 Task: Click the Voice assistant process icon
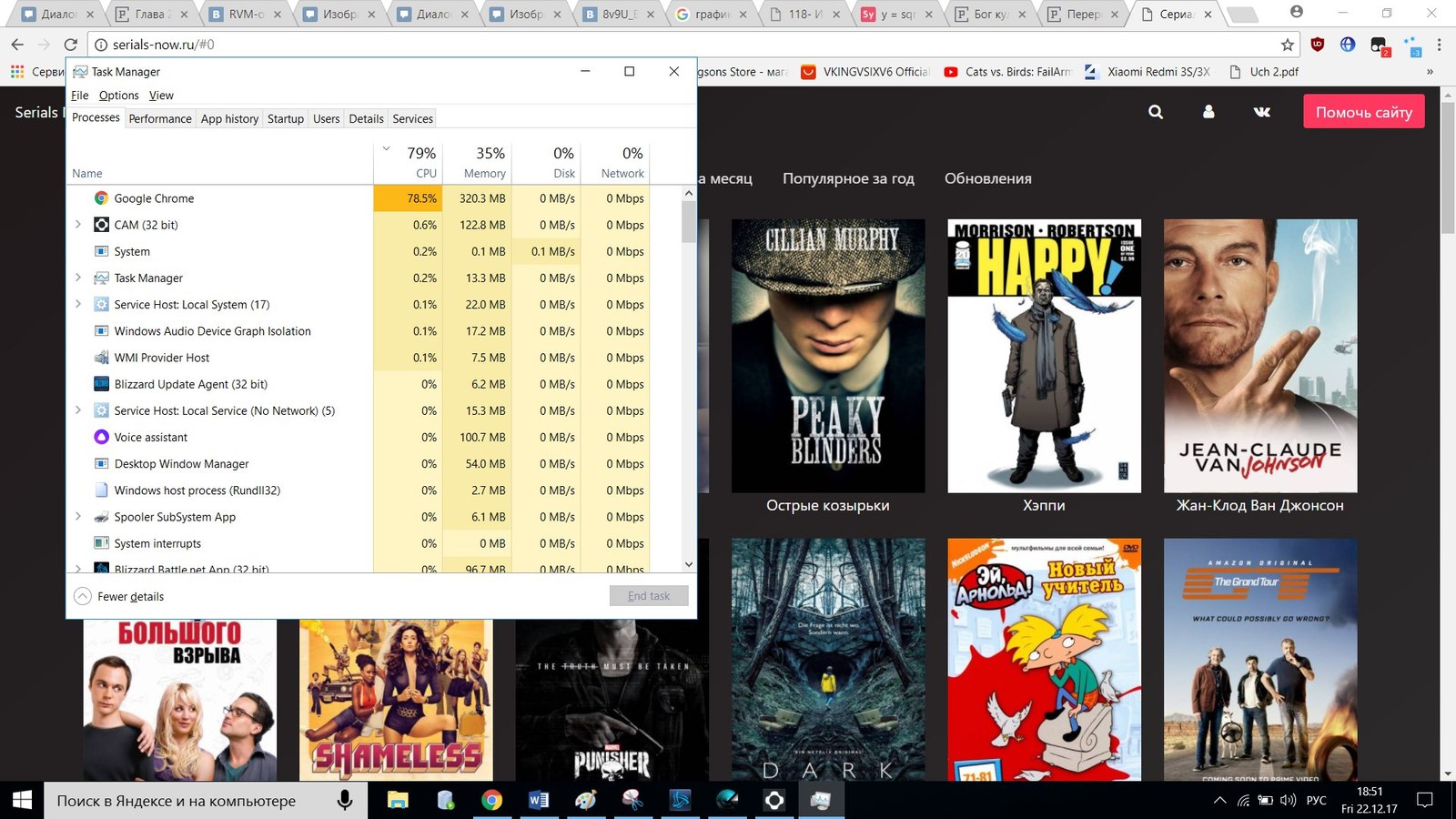(x=101, y=437)
